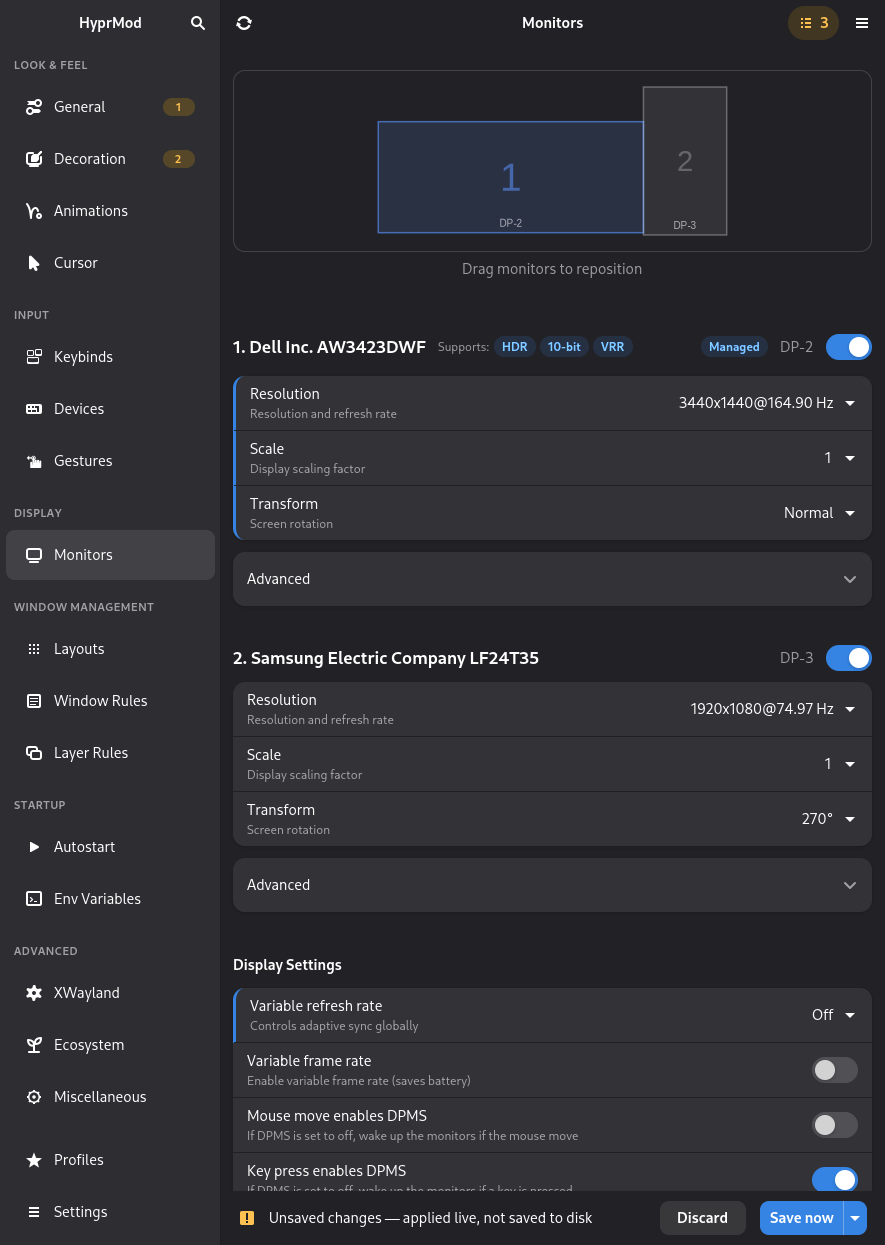Viewport: 885px width, 1245px height.
Task: Disable the DP-3 Samsung monitor switch
Action: (848, 658)
